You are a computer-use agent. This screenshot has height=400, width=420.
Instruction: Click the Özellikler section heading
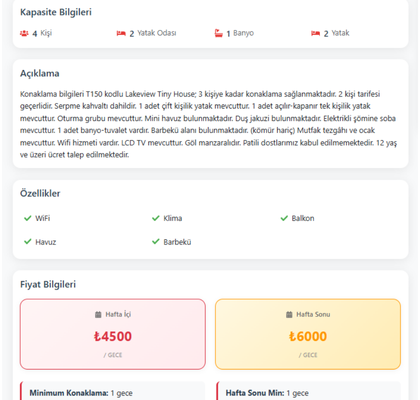pos(40,193)
